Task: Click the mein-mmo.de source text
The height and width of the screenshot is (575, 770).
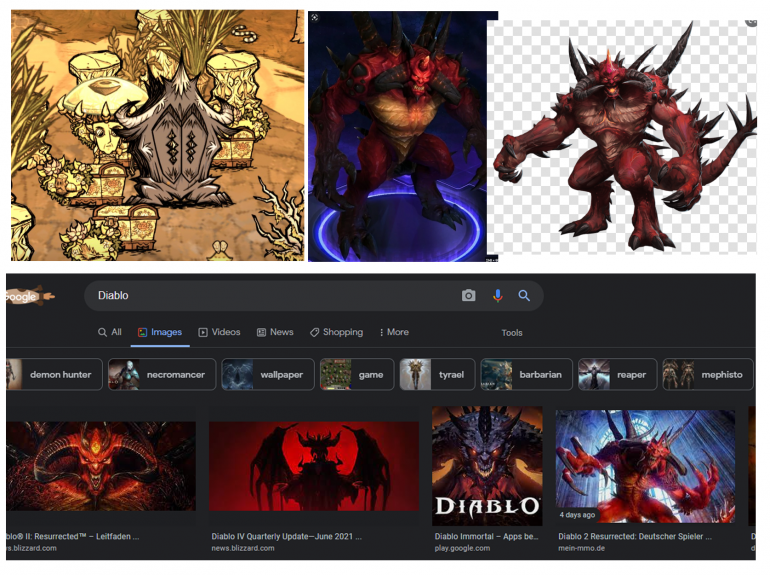Action: 581,548
